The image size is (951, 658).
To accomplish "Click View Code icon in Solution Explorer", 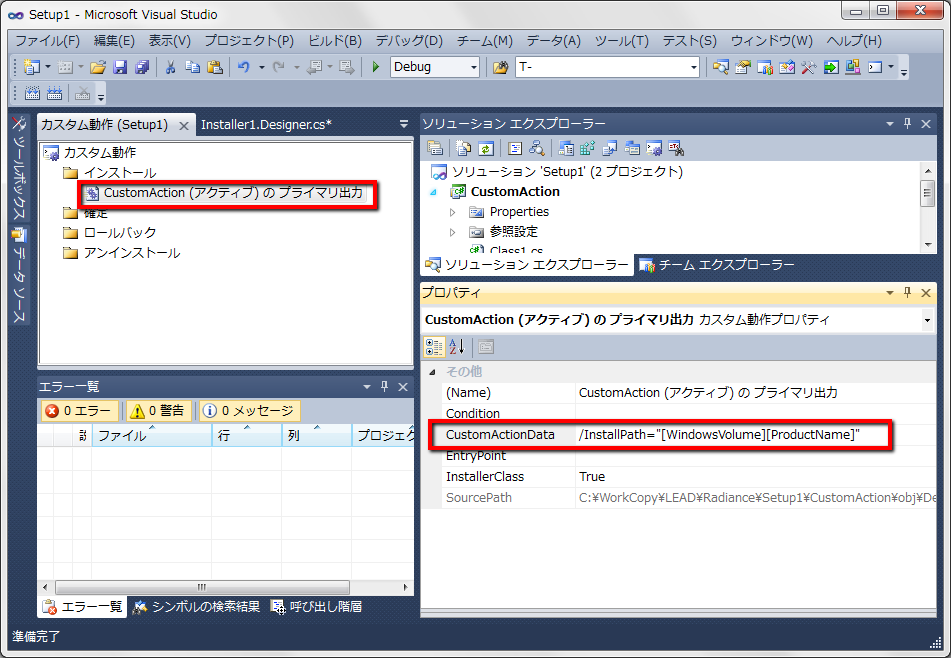I will 515,148.
